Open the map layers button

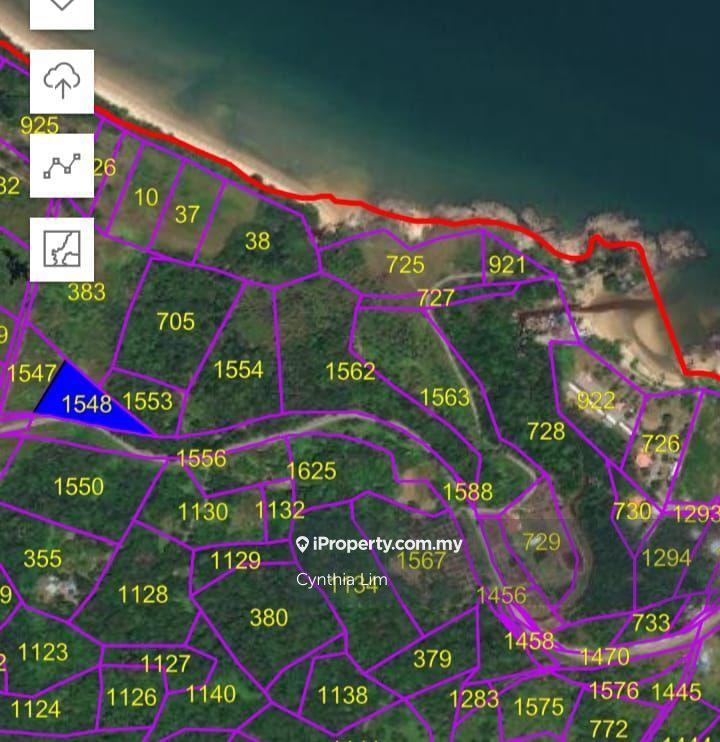point(62,8)
